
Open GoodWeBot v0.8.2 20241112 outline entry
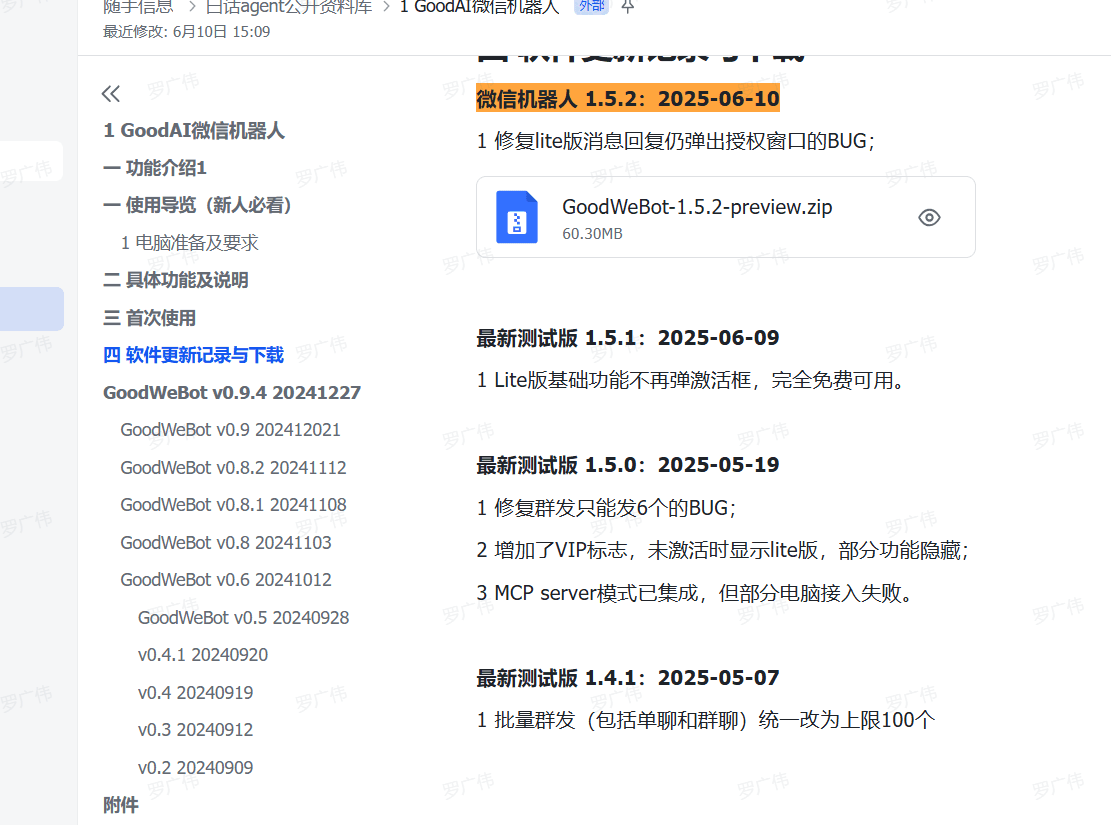233,468
